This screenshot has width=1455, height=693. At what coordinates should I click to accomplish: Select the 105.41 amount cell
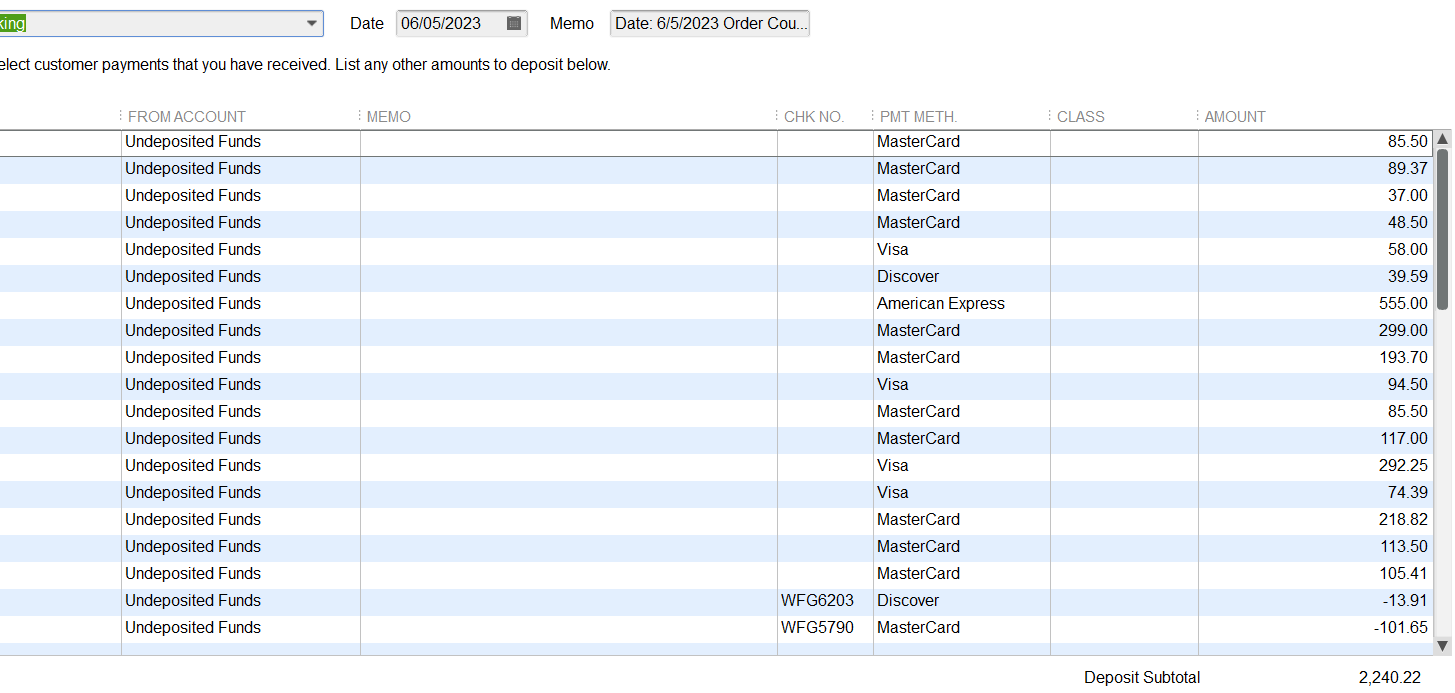point(1315,574)
